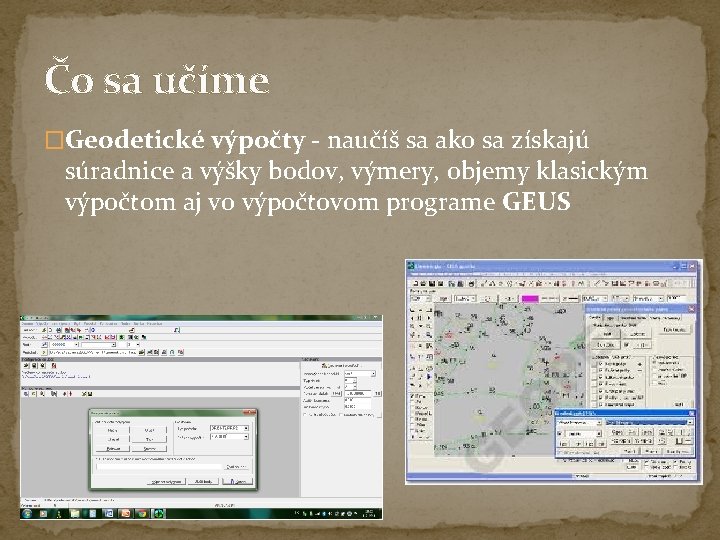The height and width of the screenshot is (540, 720).
Task: Open the toolbar dropdown showing 000000
Action: coord(64,344)
